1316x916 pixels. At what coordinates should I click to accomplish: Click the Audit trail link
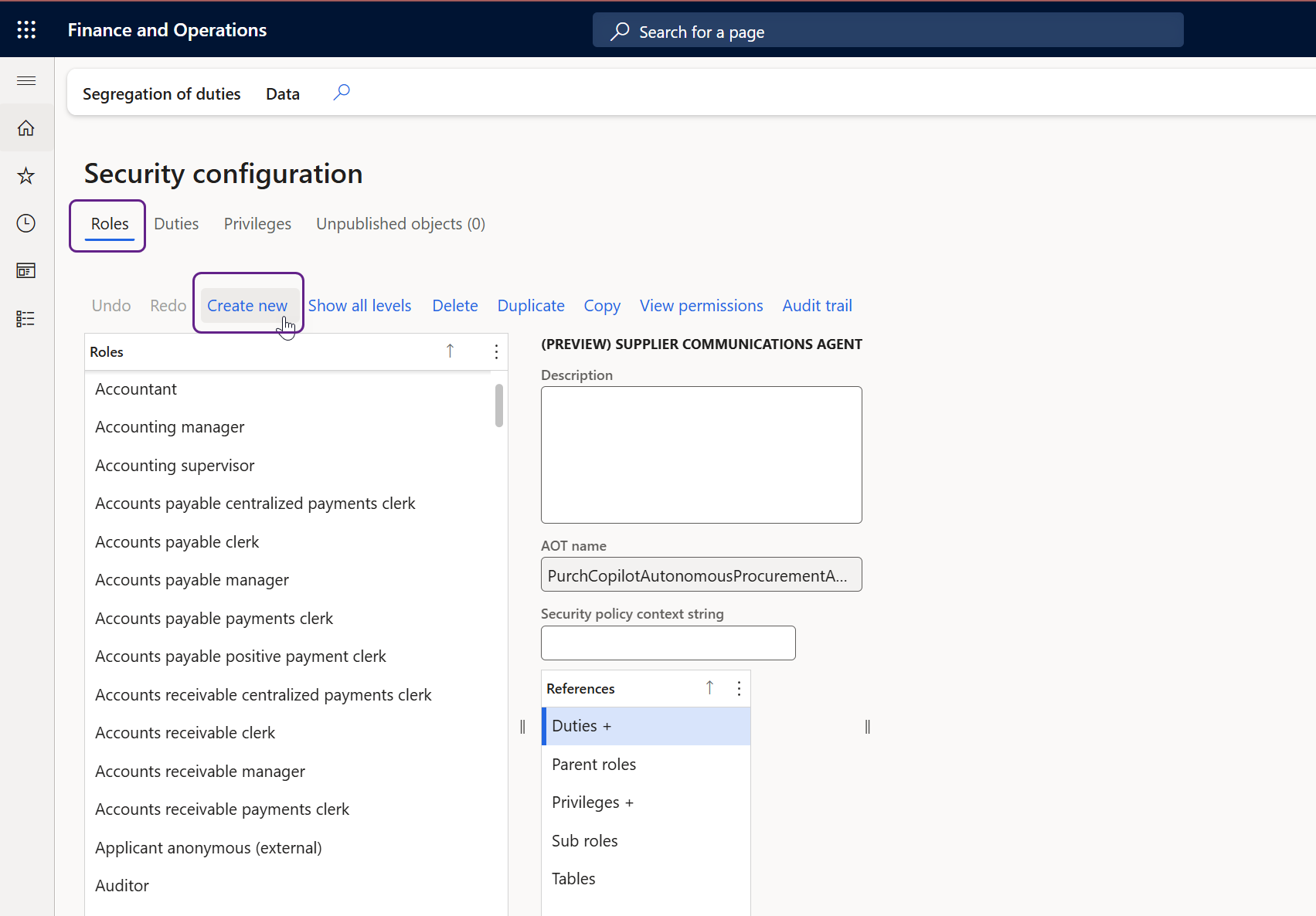coord(817,306)
